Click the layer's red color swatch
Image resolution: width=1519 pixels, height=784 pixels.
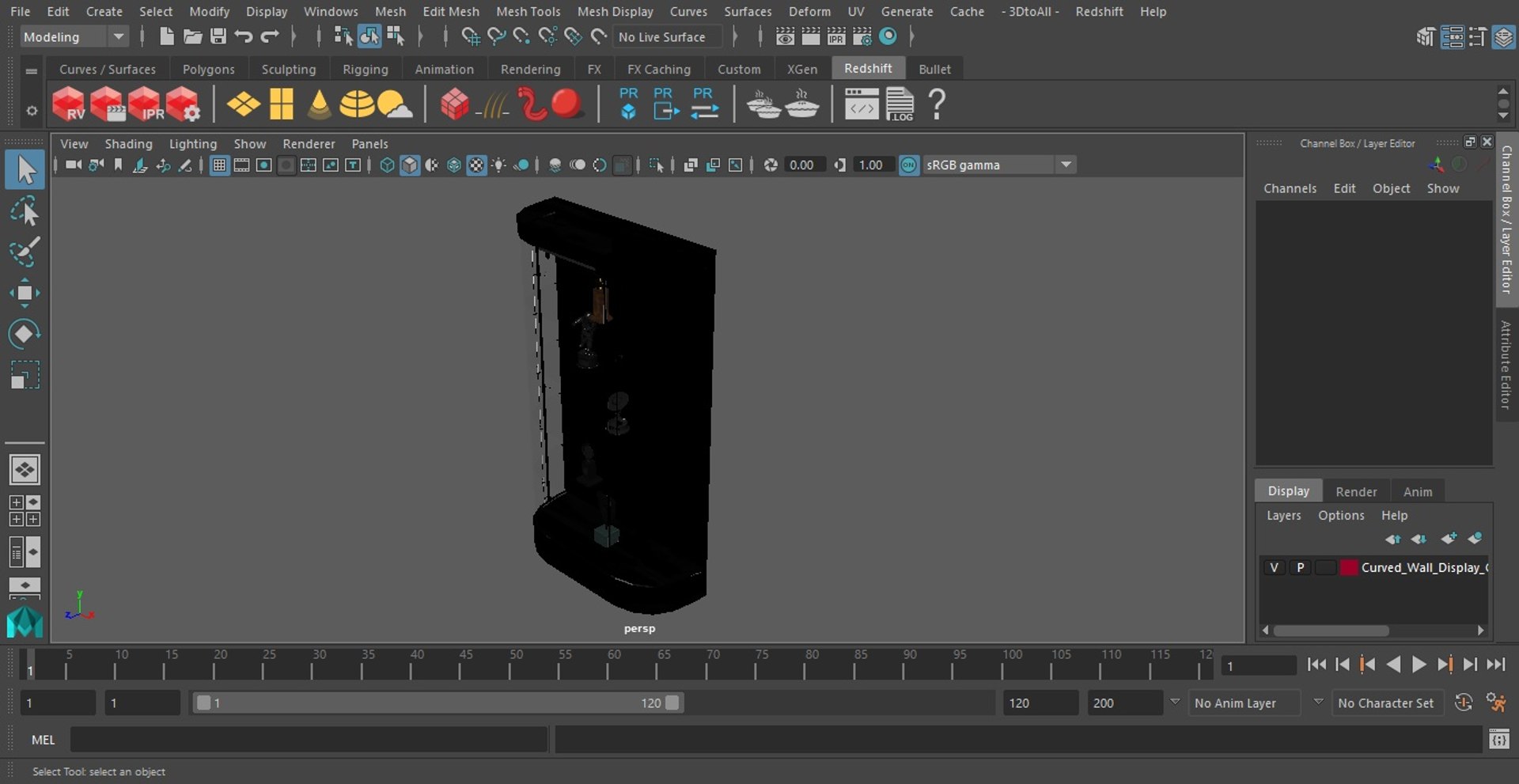tap(1349, 567)
